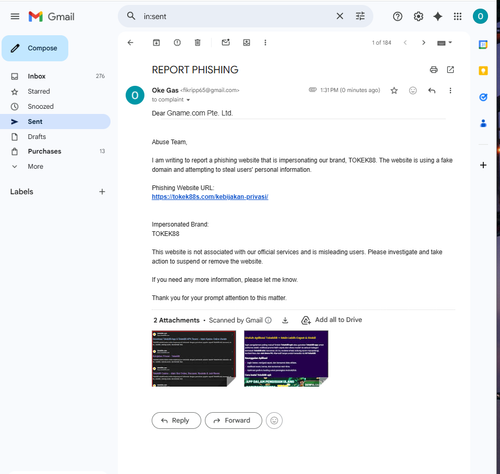
Task: Archive this email
Action: coord(156,43)
